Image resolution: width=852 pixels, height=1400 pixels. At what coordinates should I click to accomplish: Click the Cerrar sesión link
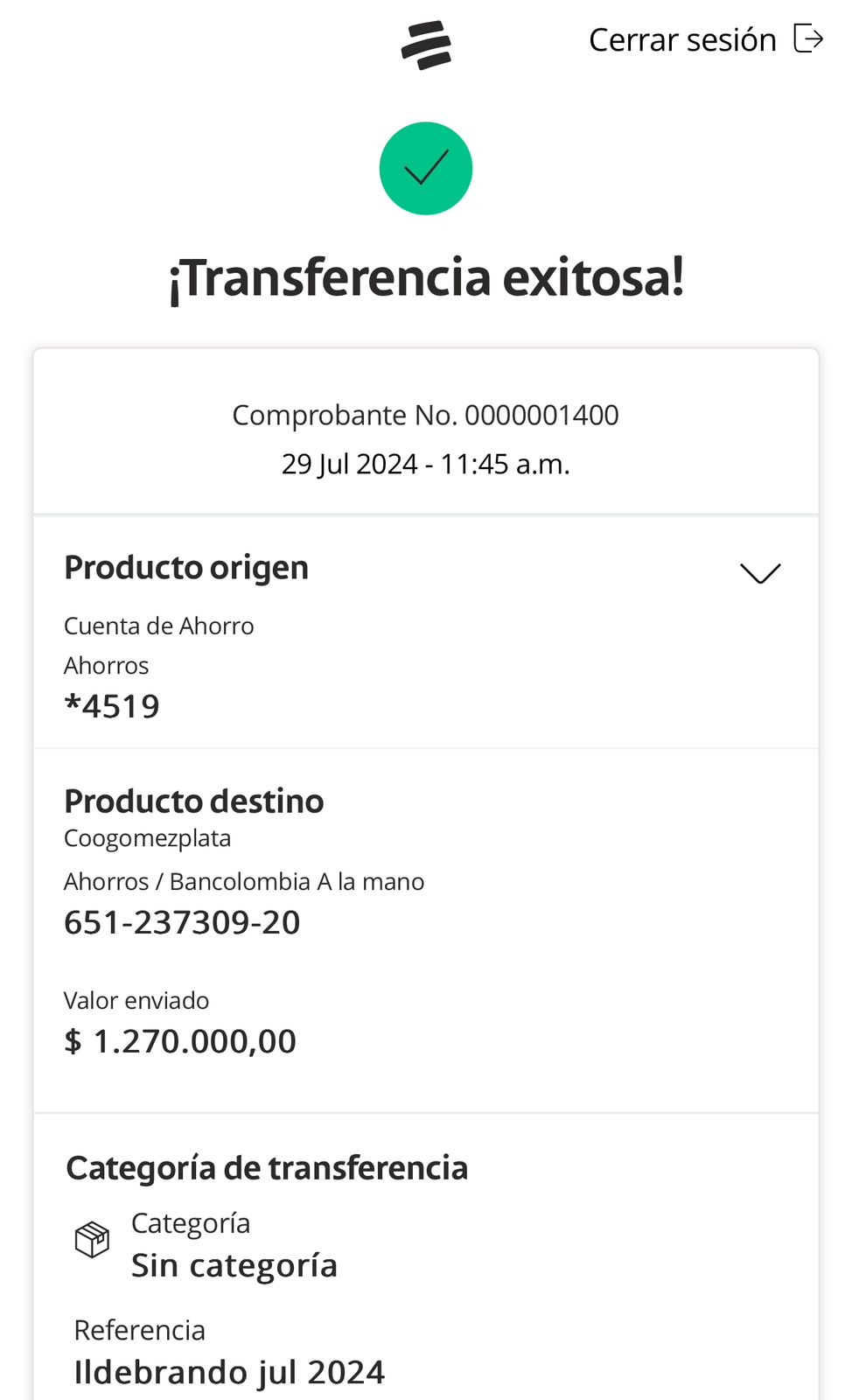click(682, 40)
